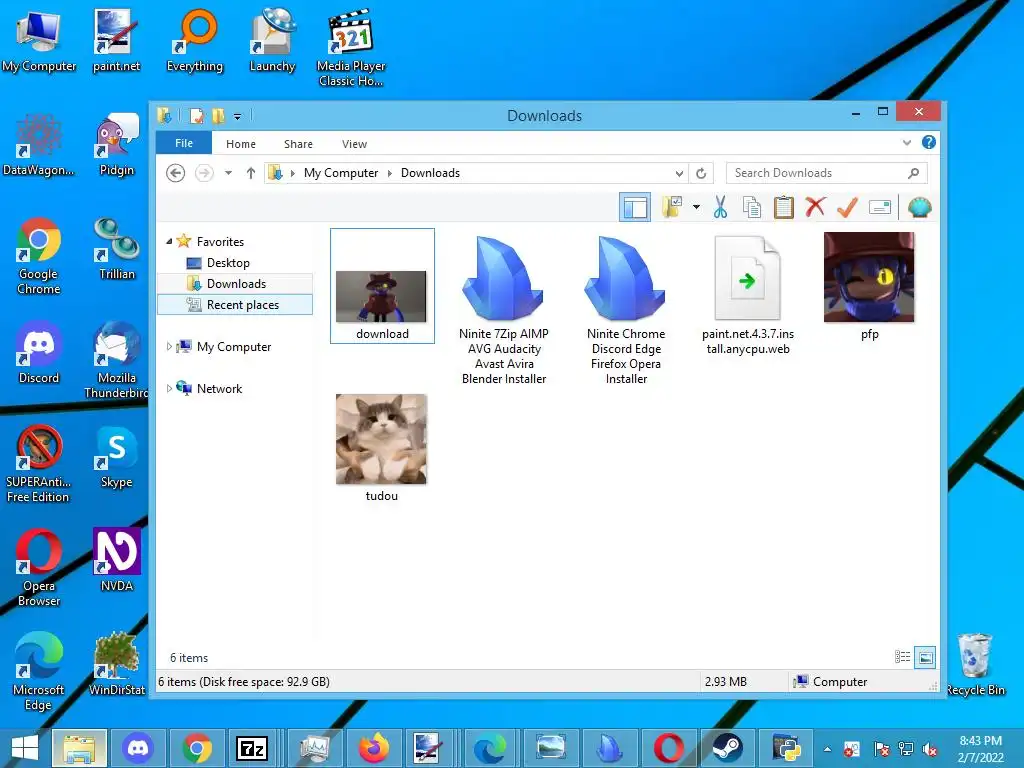Screen dimensions: 1024x768
Task: Click the Windows Start button
Action: click(x=25, y=748)
